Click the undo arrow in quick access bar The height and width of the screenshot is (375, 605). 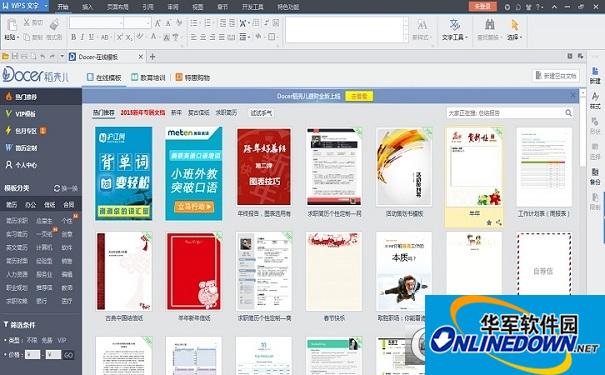point(42,57)
